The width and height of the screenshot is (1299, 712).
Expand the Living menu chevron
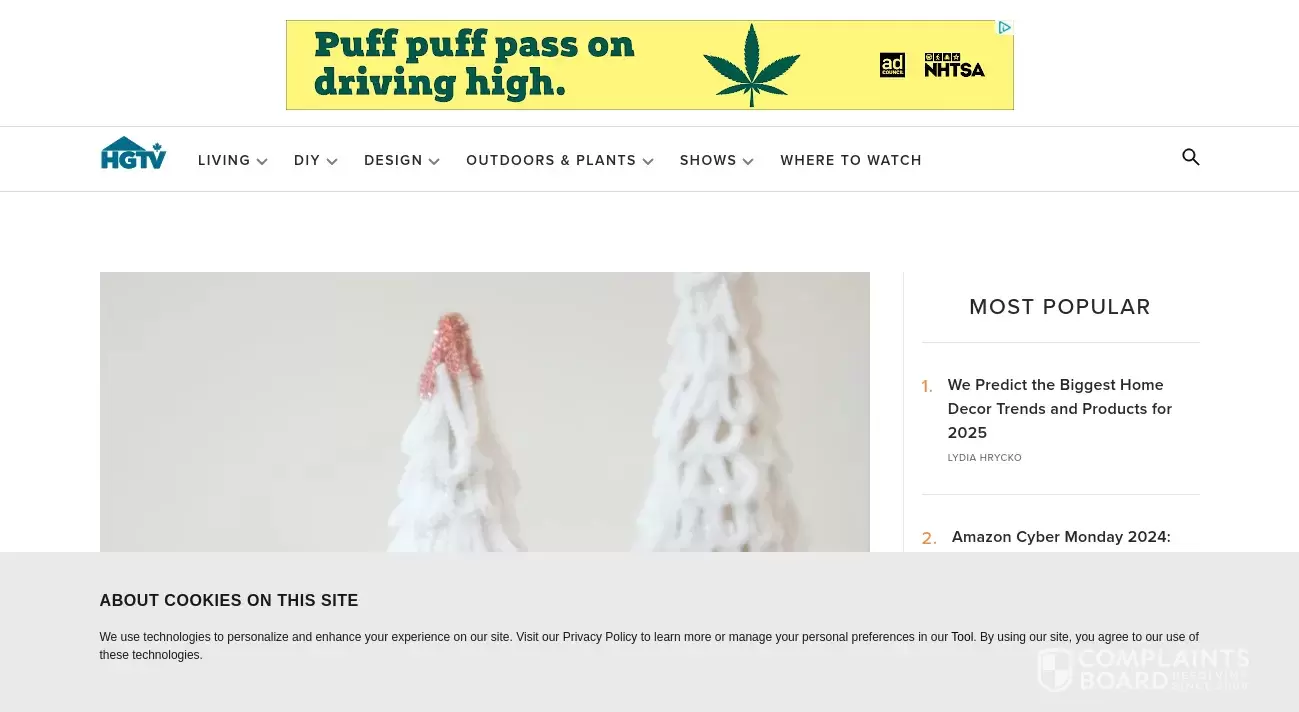click(262, 161)
